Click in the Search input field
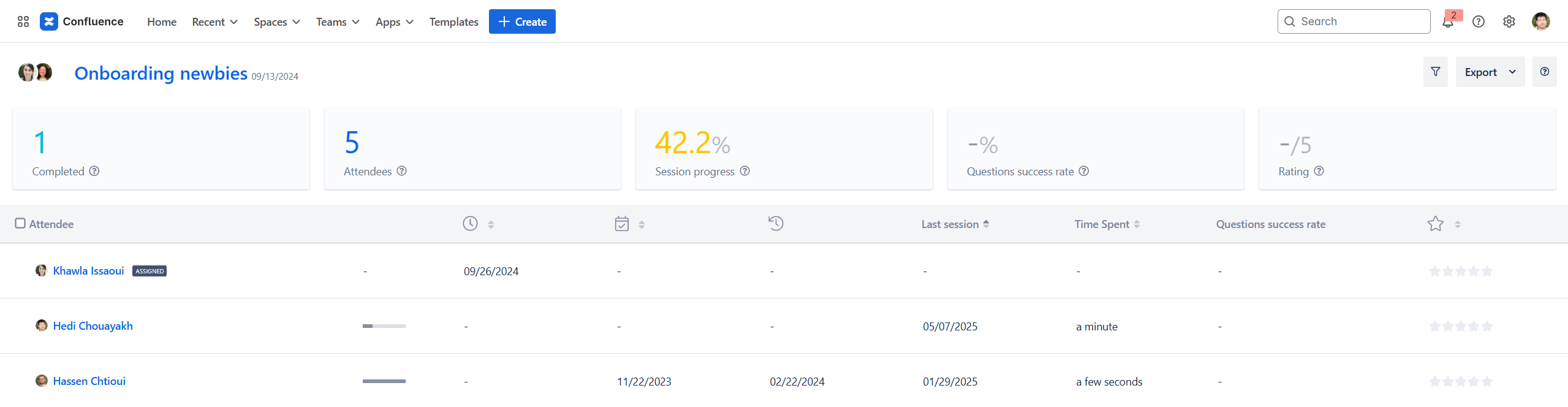The height and width of the screenshot is (407, 1568). pyautogui.click(x=1360, y=21)
